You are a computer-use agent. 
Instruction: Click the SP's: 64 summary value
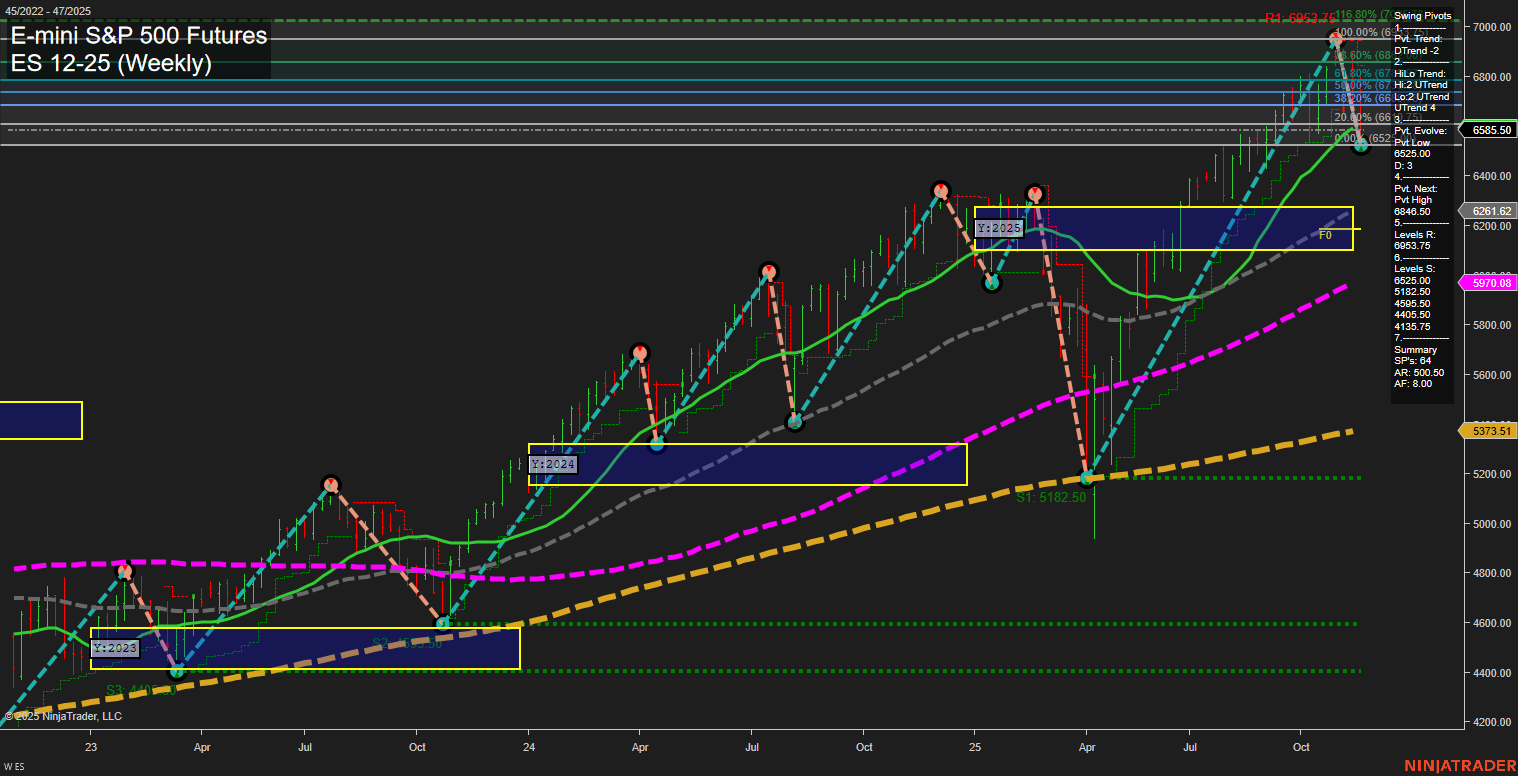pyautogui.click(x=1414, y=361)
